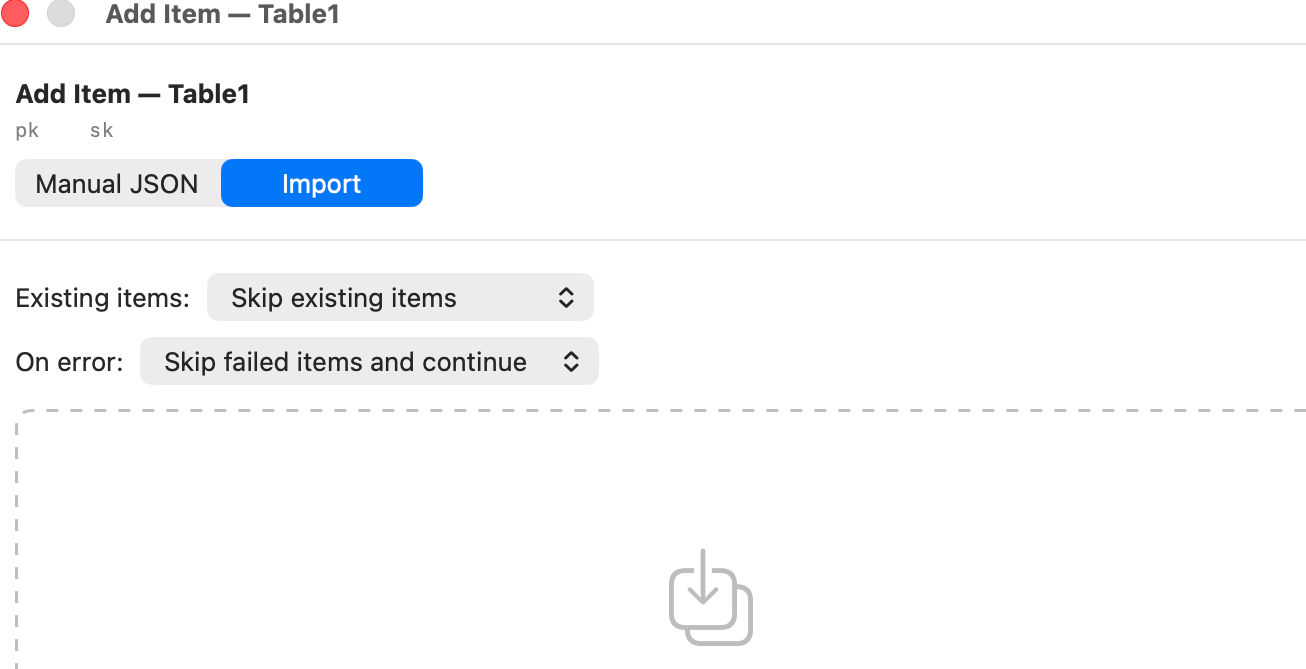
Task: Select "Skip failed items and continue" text
Action: 346,362
